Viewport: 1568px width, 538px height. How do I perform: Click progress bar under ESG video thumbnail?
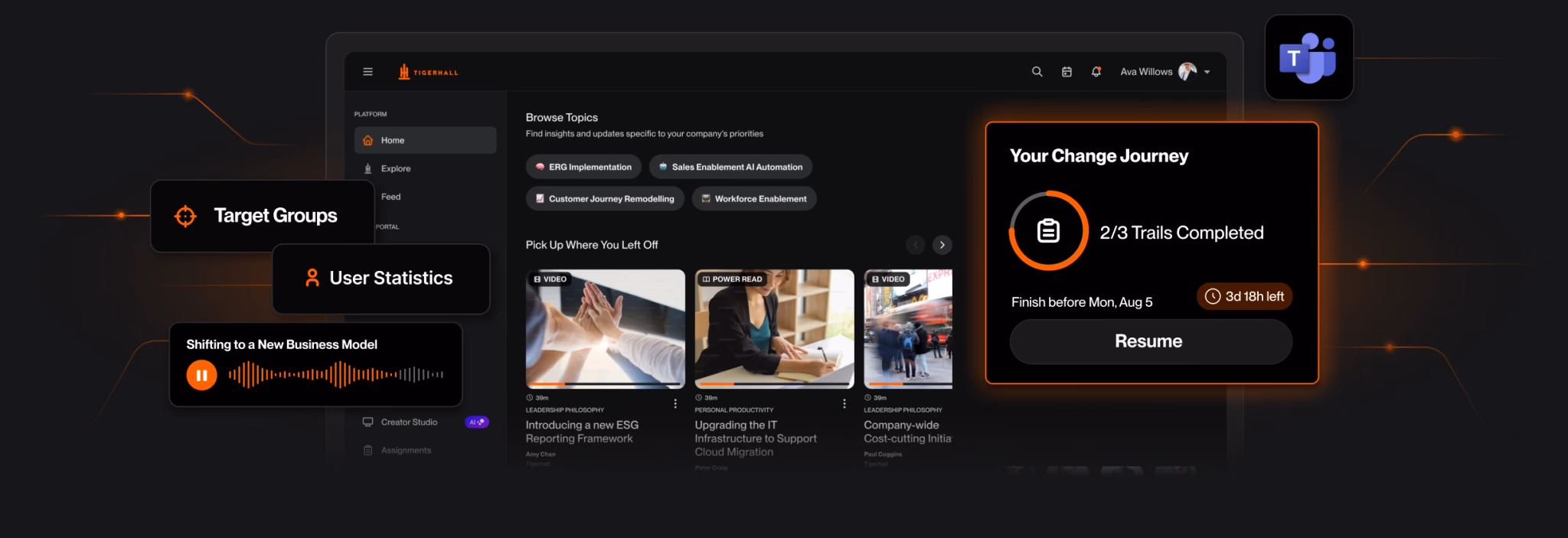606,383
